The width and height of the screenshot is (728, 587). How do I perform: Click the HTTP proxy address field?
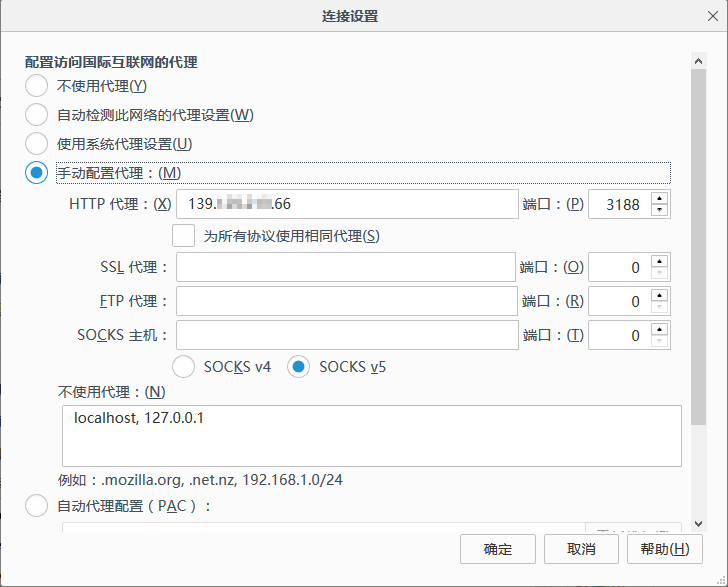[346, 204]
